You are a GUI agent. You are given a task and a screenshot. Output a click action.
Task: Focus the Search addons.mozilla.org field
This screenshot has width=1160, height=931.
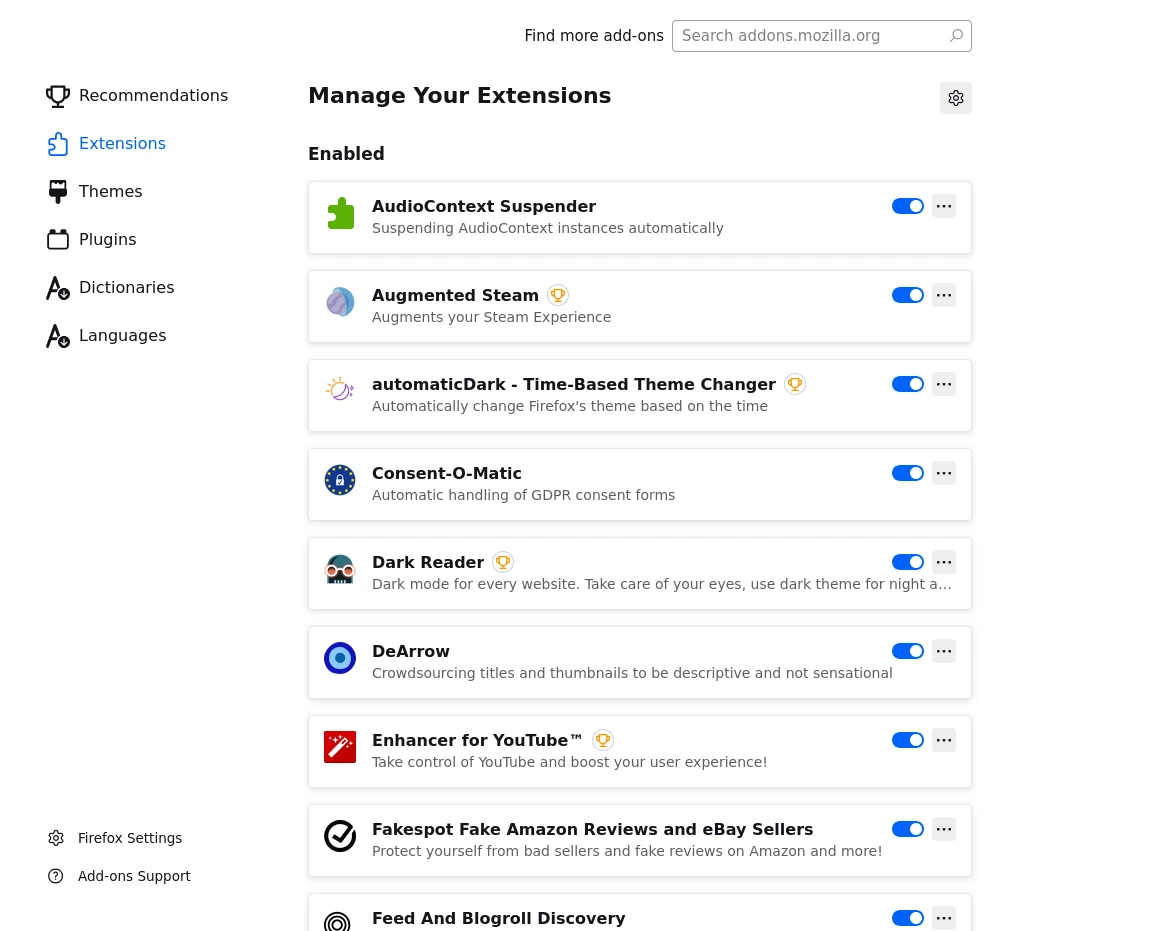821,36
